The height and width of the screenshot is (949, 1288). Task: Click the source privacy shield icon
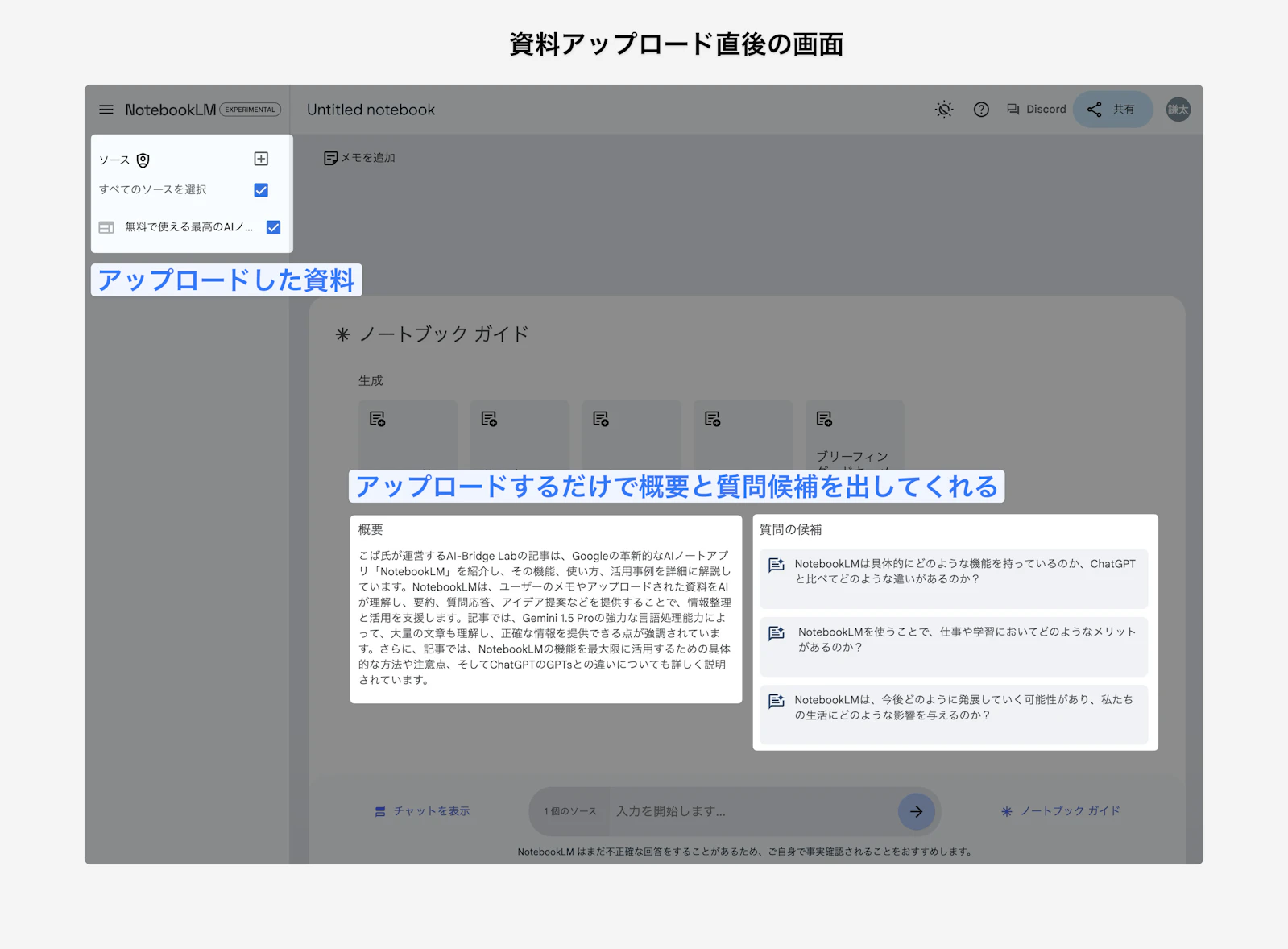coord(143,160)
